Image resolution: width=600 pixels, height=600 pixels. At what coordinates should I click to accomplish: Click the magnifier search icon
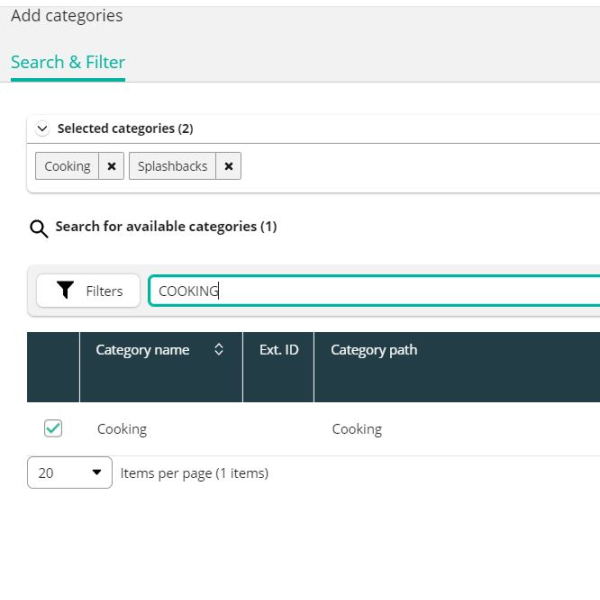[x=39, y=229]
